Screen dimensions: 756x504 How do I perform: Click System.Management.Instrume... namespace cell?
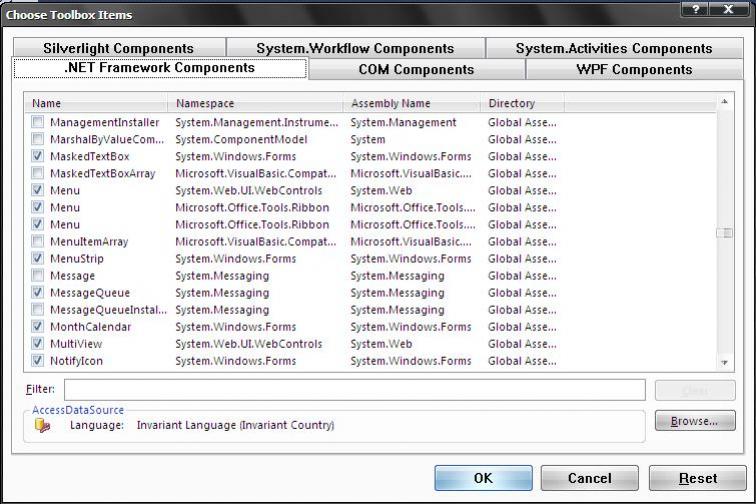pos(256,122)
